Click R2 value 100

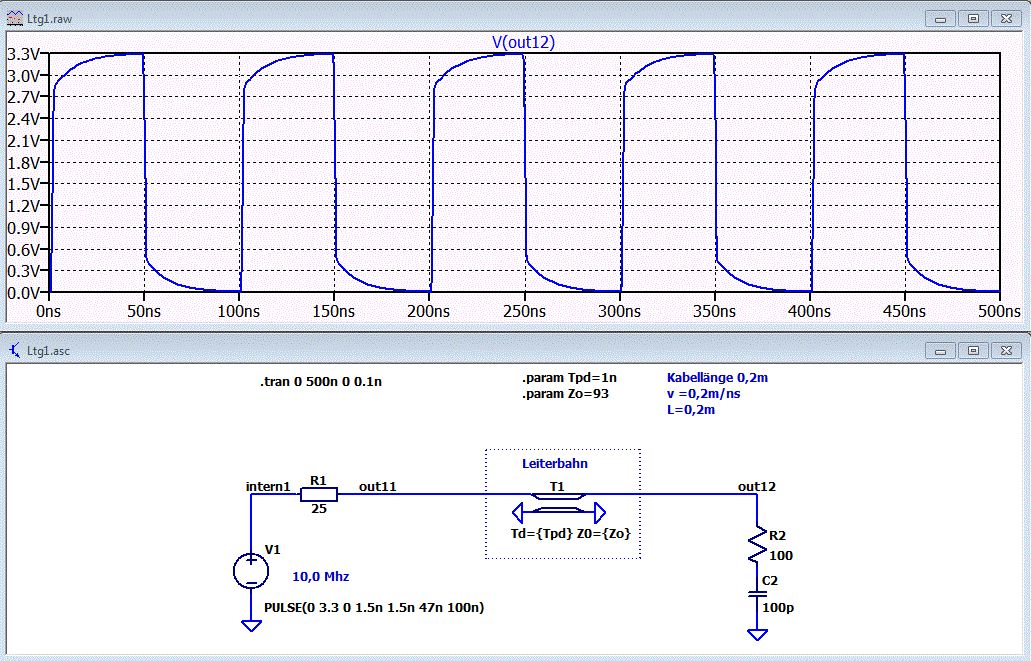click(x=781, y=556)
